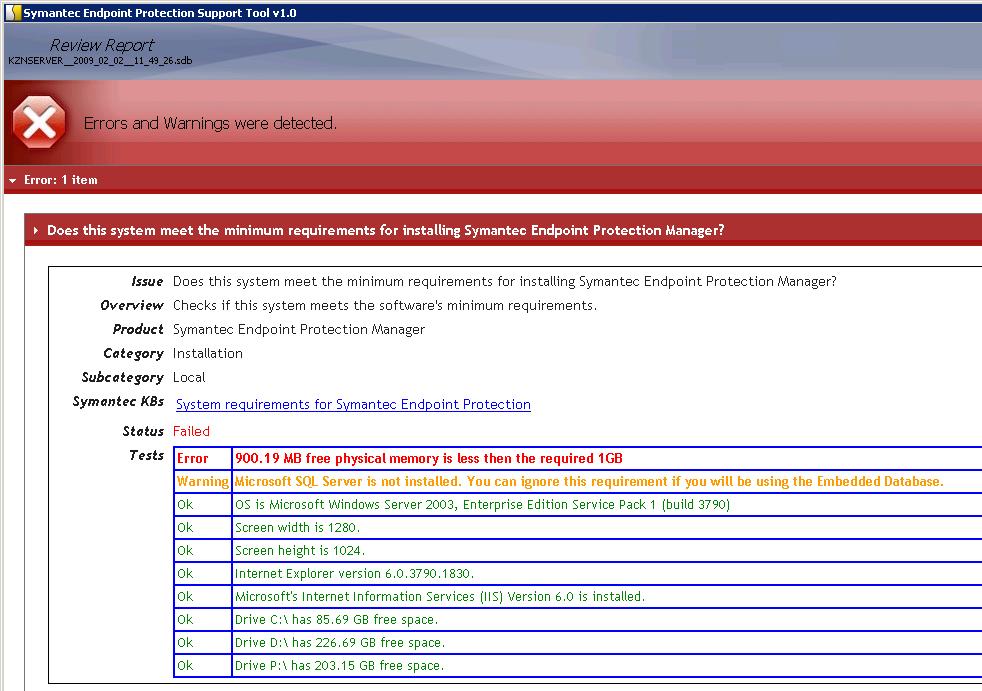Click 'Drive C:\ has 85.69 GB free space.'
The image size is (982, 691).
[x=336, y=620]
